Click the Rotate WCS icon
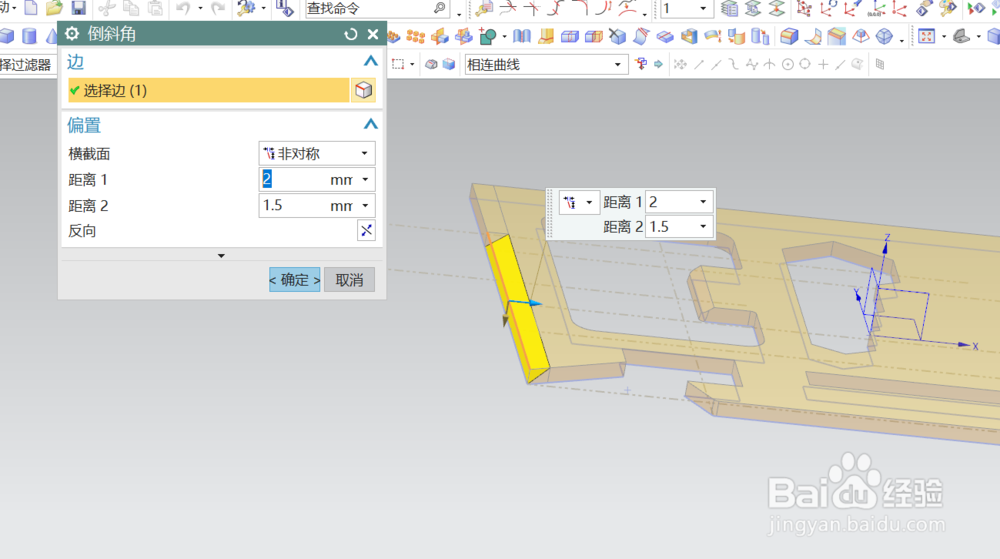The height and width of the screenshot is (559, 1000). click(x=828, y=8)
